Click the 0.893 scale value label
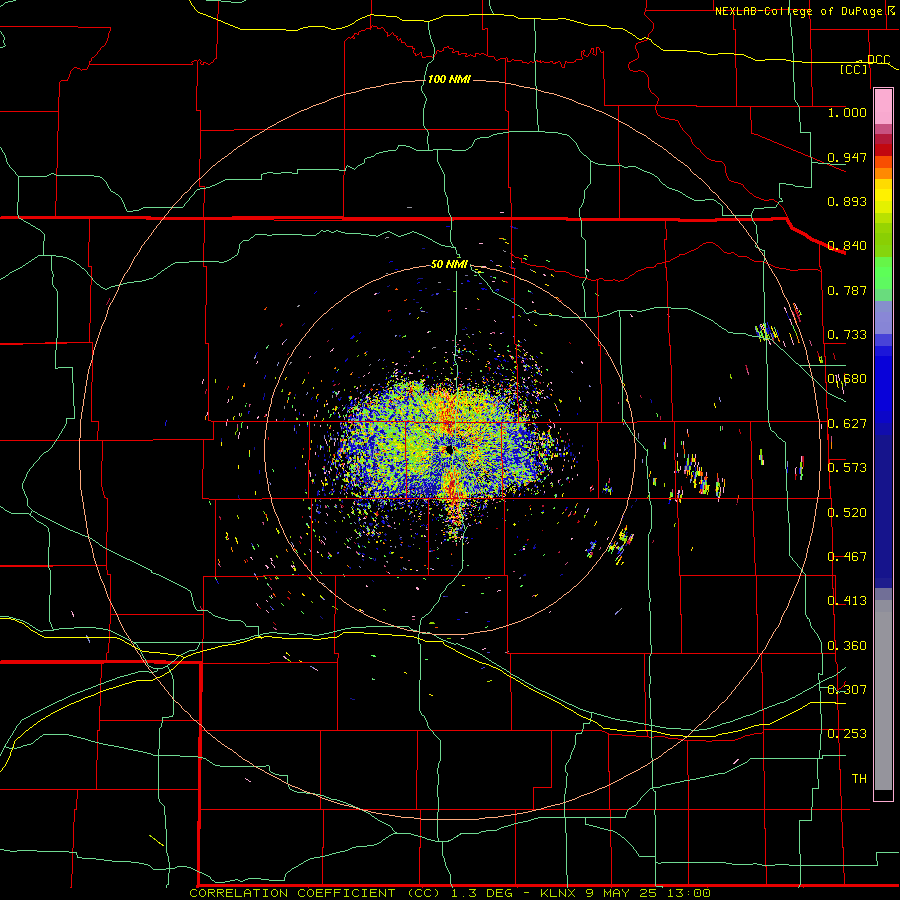Viewport: 900px width, 900px height. 847,201
